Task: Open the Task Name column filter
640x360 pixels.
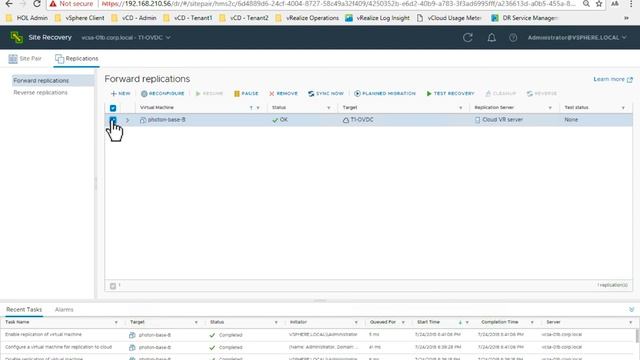Action: tap(116, 322)
